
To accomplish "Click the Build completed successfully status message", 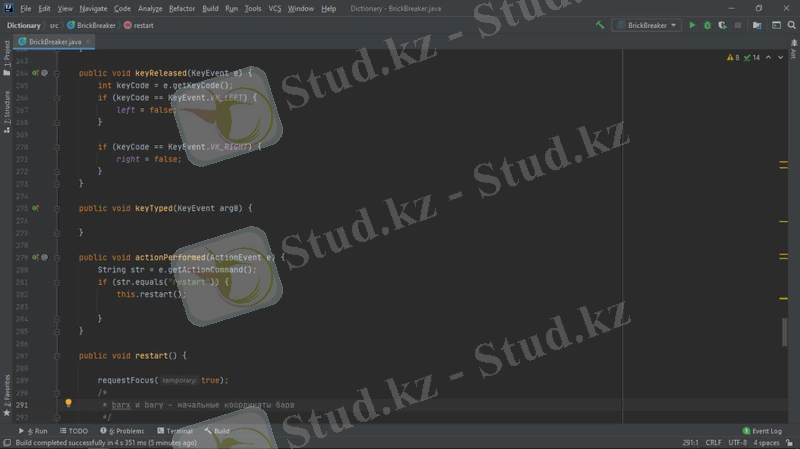I will tap(106, 443).
